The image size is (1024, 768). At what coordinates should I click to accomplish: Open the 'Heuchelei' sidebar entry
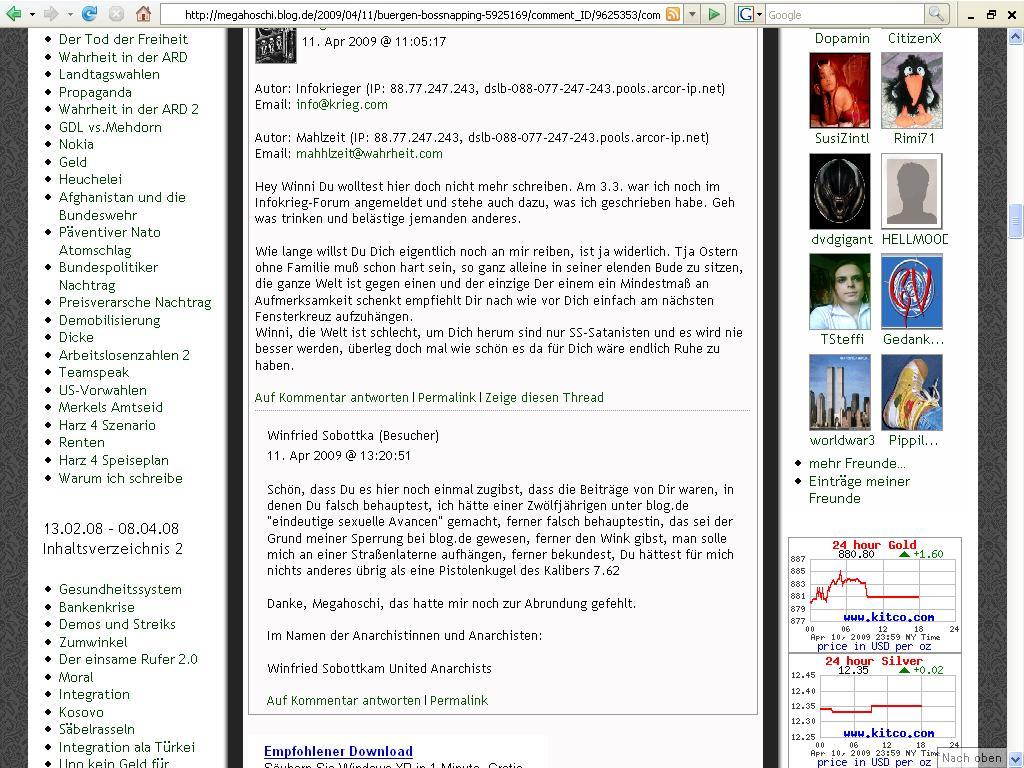[x=90, y=179]
